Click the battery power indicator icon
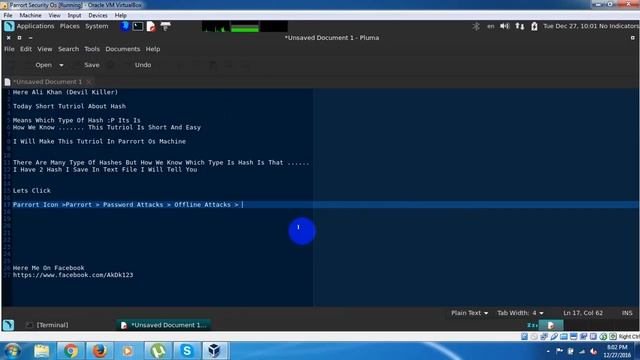This screenshot has width=640, height=360. coord(534,26)
